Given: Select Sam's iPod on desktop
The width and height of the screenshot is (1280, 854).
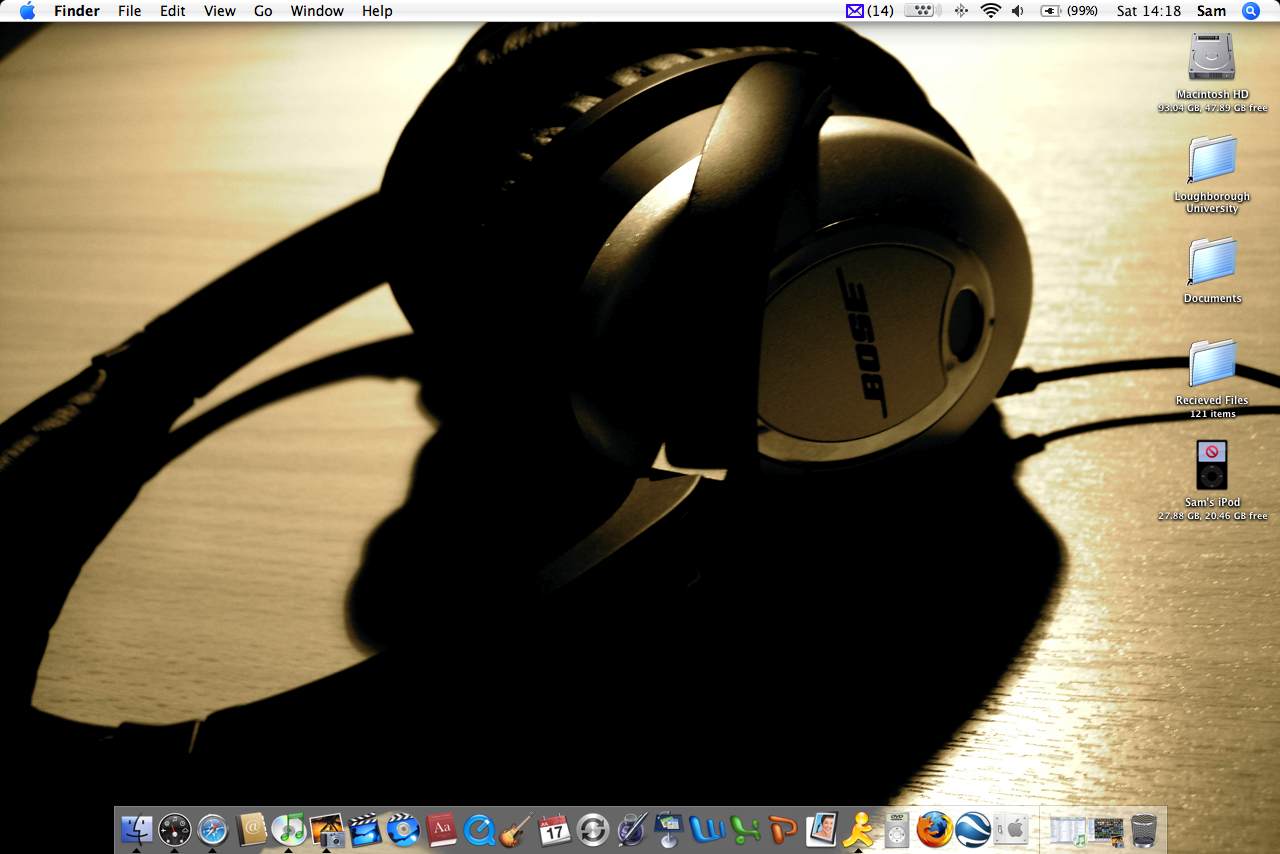Looking at the screenshot, I should (1212, 465).
